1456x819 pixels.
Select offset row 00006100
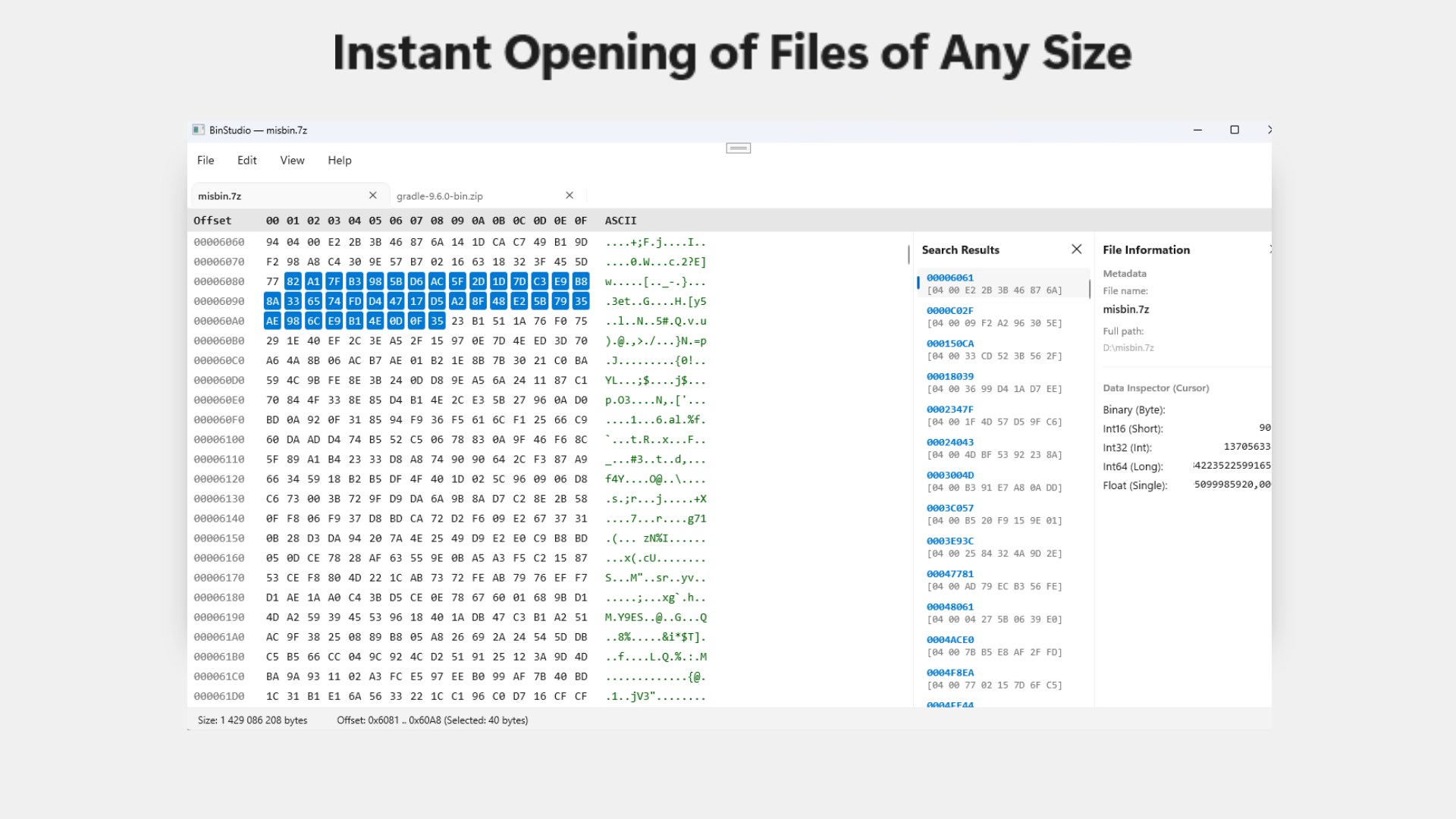(219, 439)
